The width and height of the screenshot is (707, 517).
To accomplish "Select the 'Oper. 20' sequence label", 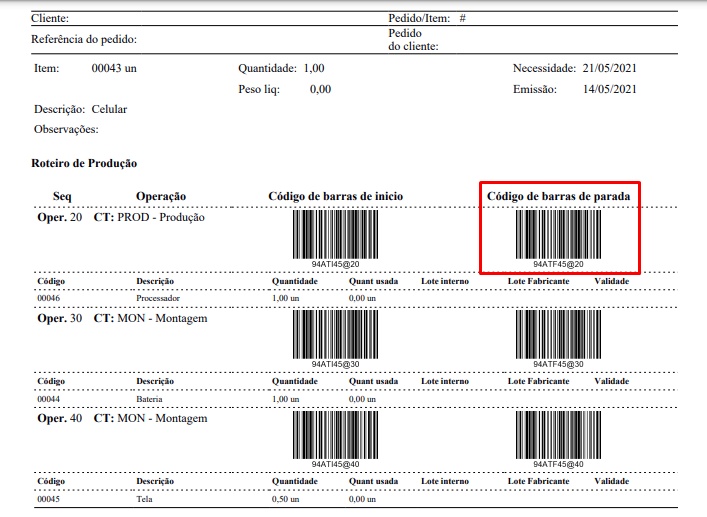I will coord(60,217).
